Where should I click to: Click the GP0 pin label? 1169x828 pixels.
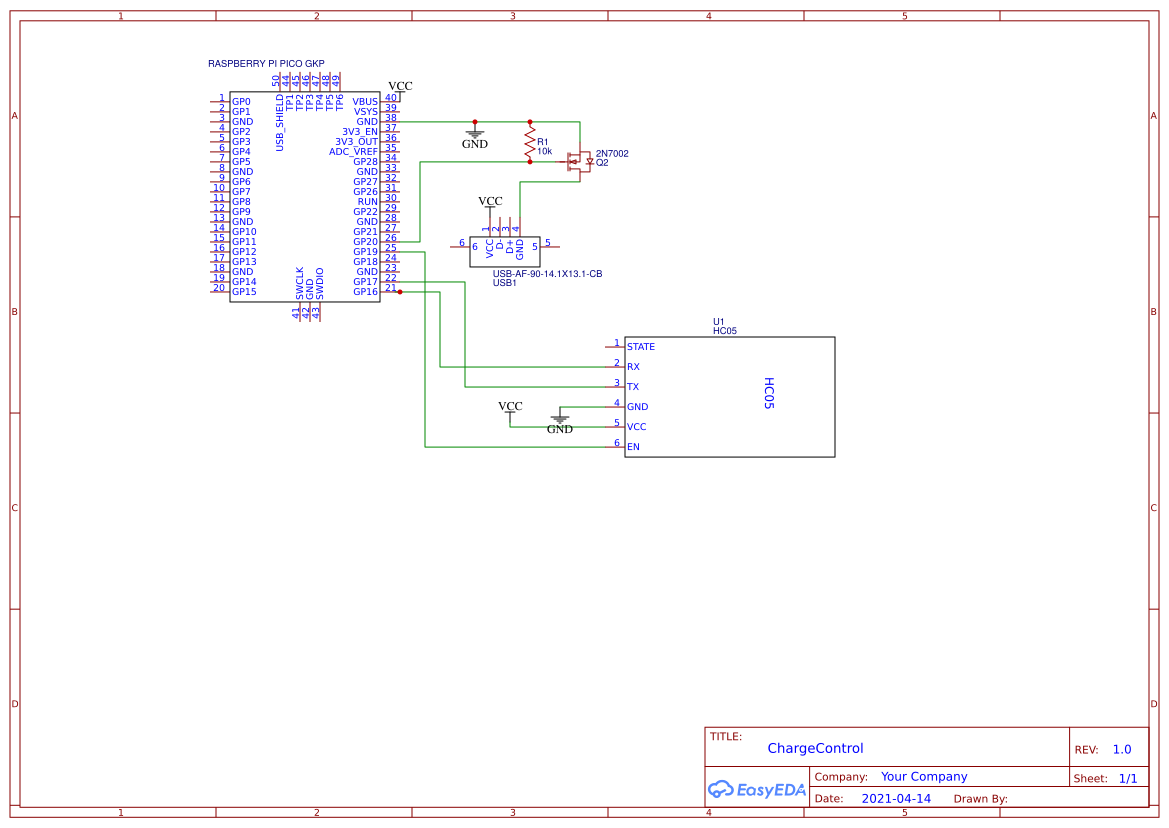pyautogui.click(x=241, y=101)
